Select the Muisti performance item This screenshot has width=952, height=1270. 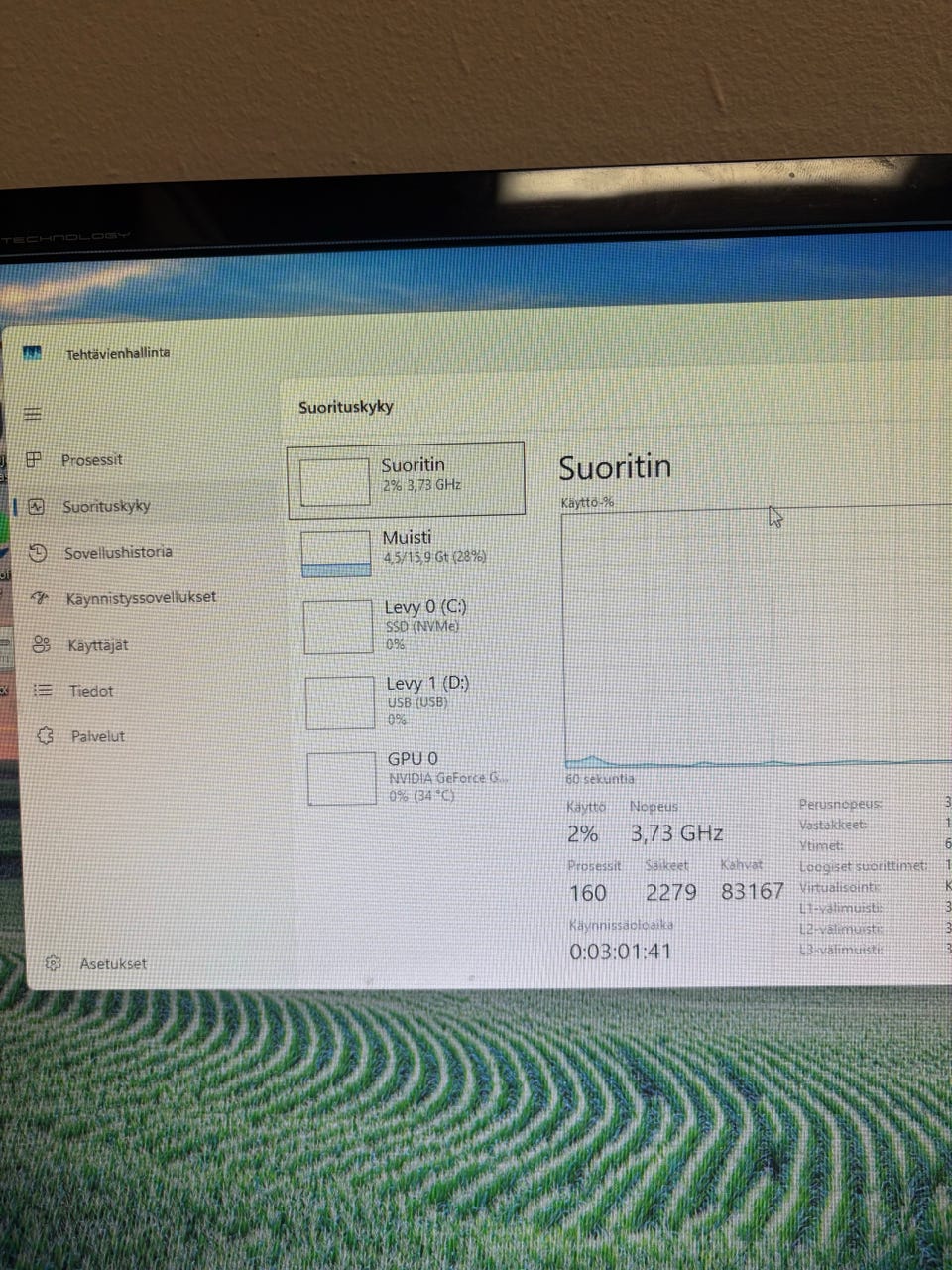410,552
